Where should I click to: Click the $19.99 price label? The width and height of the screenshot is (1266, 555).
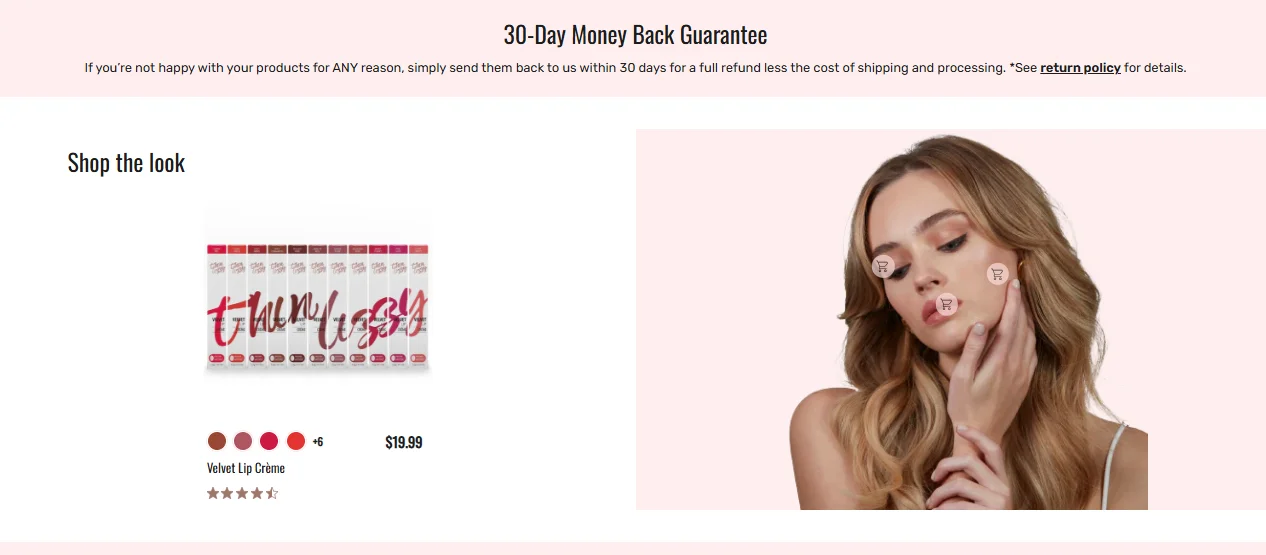coord(404,442)
